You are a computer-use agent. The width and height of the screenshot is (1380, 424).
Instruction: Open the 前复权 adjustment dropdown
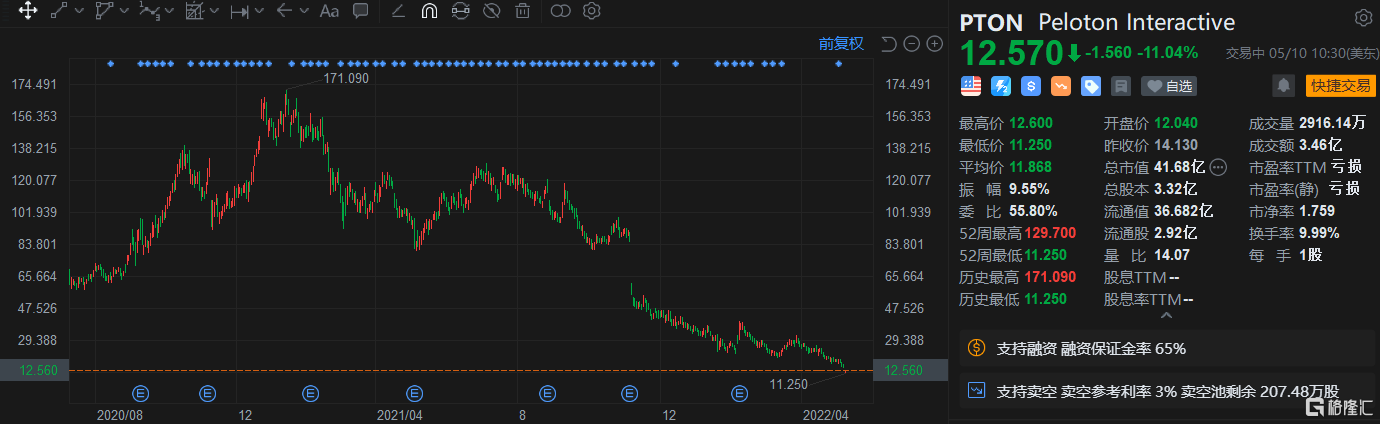[x=840, y=43]
